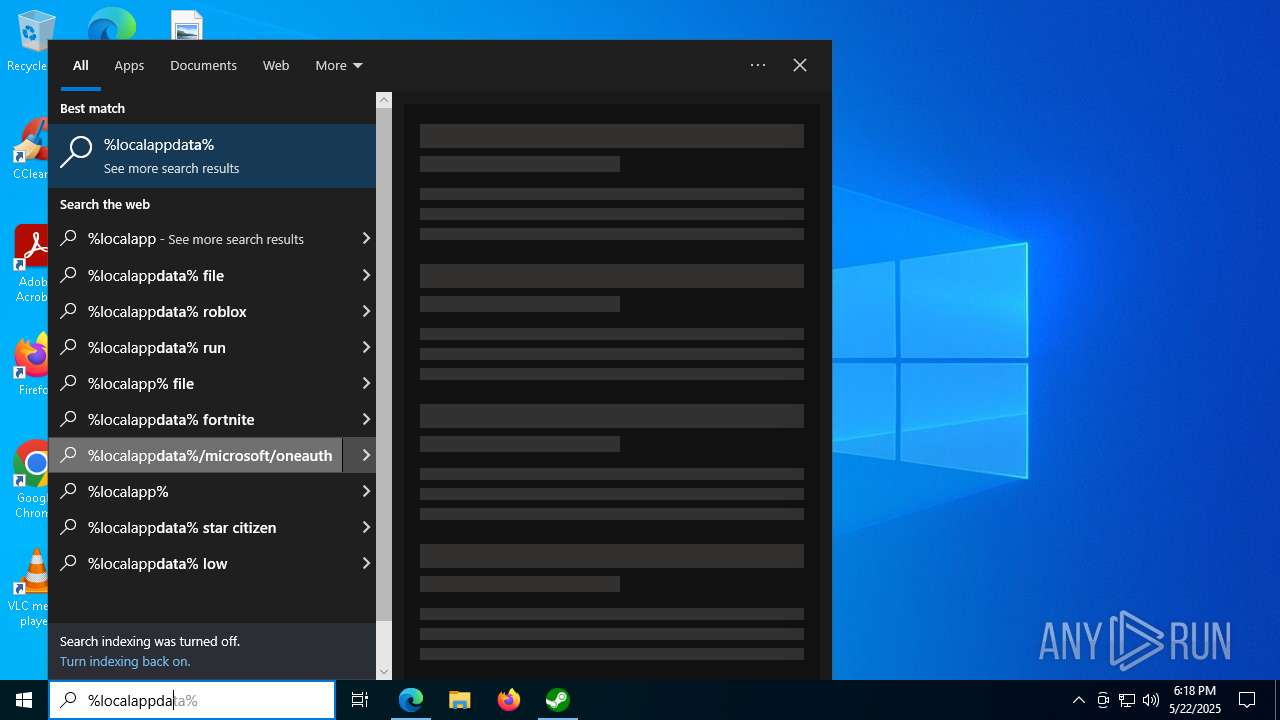
Task: Open the %localappdata% best match result
Action: coord(212,156)
